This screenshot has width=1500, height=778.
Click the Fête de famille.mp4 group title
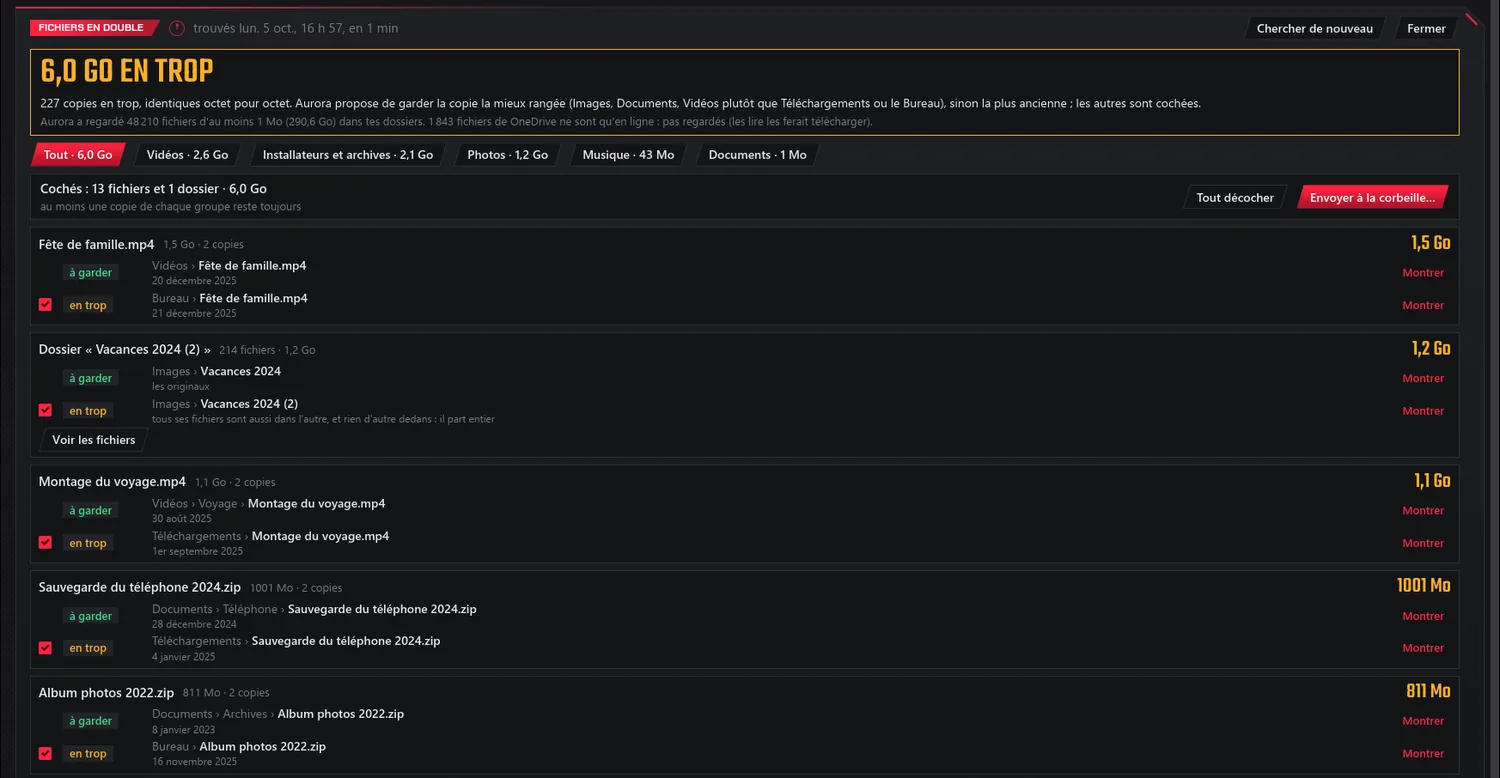point(97,244)
